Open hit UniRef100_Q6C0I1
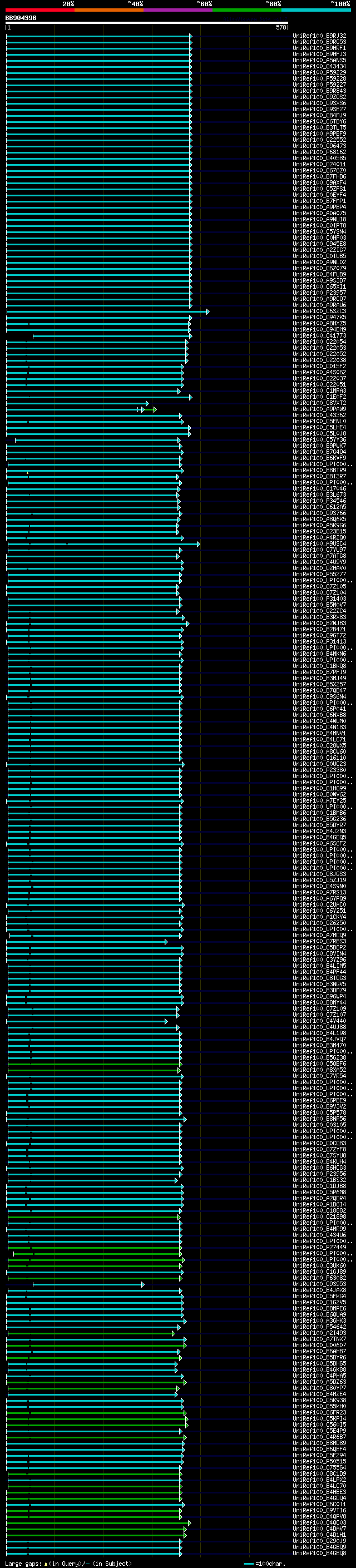This screenshot has width=356, height=1568. point(319,1504)
